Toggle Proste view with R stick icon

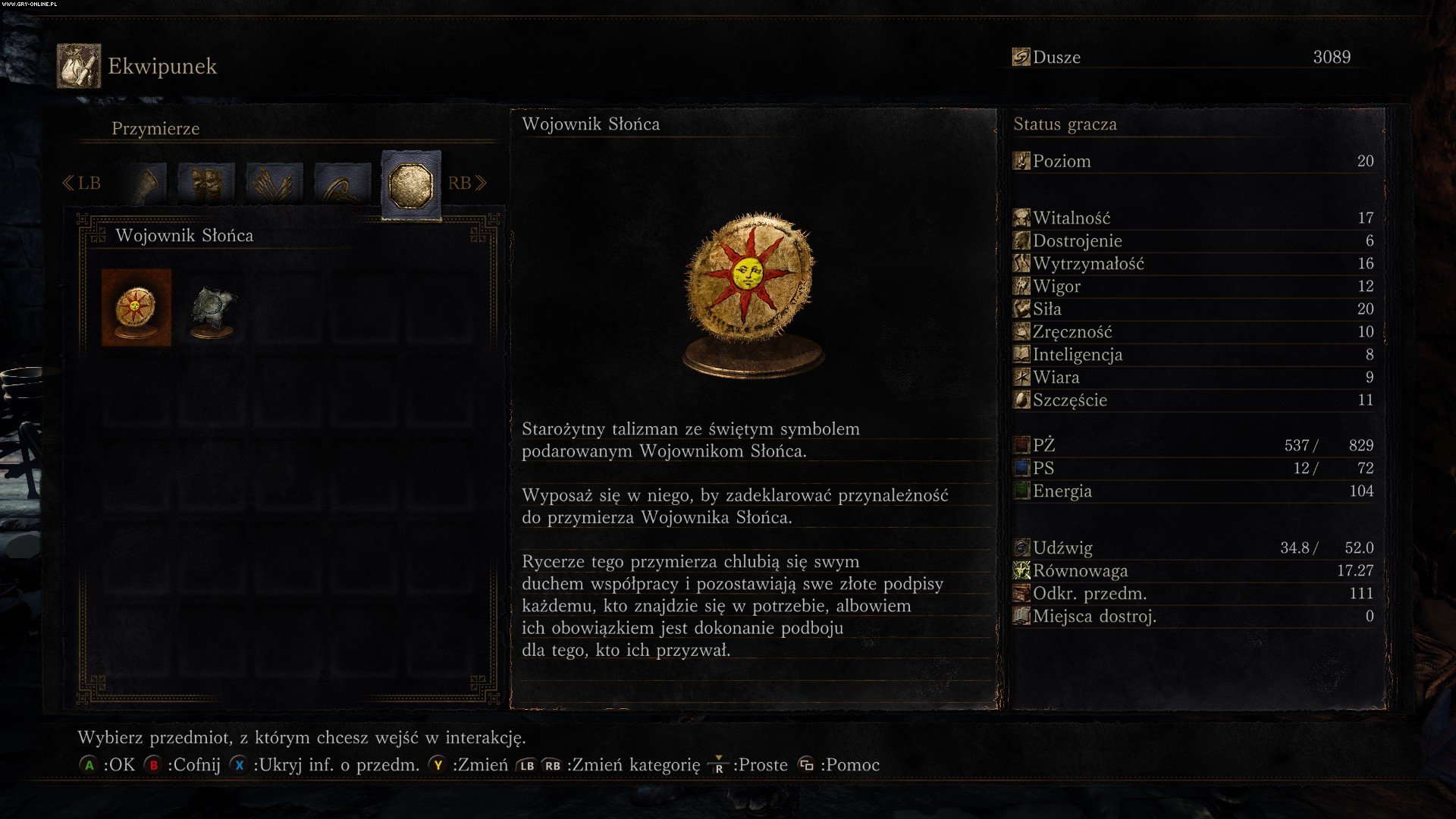[718, 765]
